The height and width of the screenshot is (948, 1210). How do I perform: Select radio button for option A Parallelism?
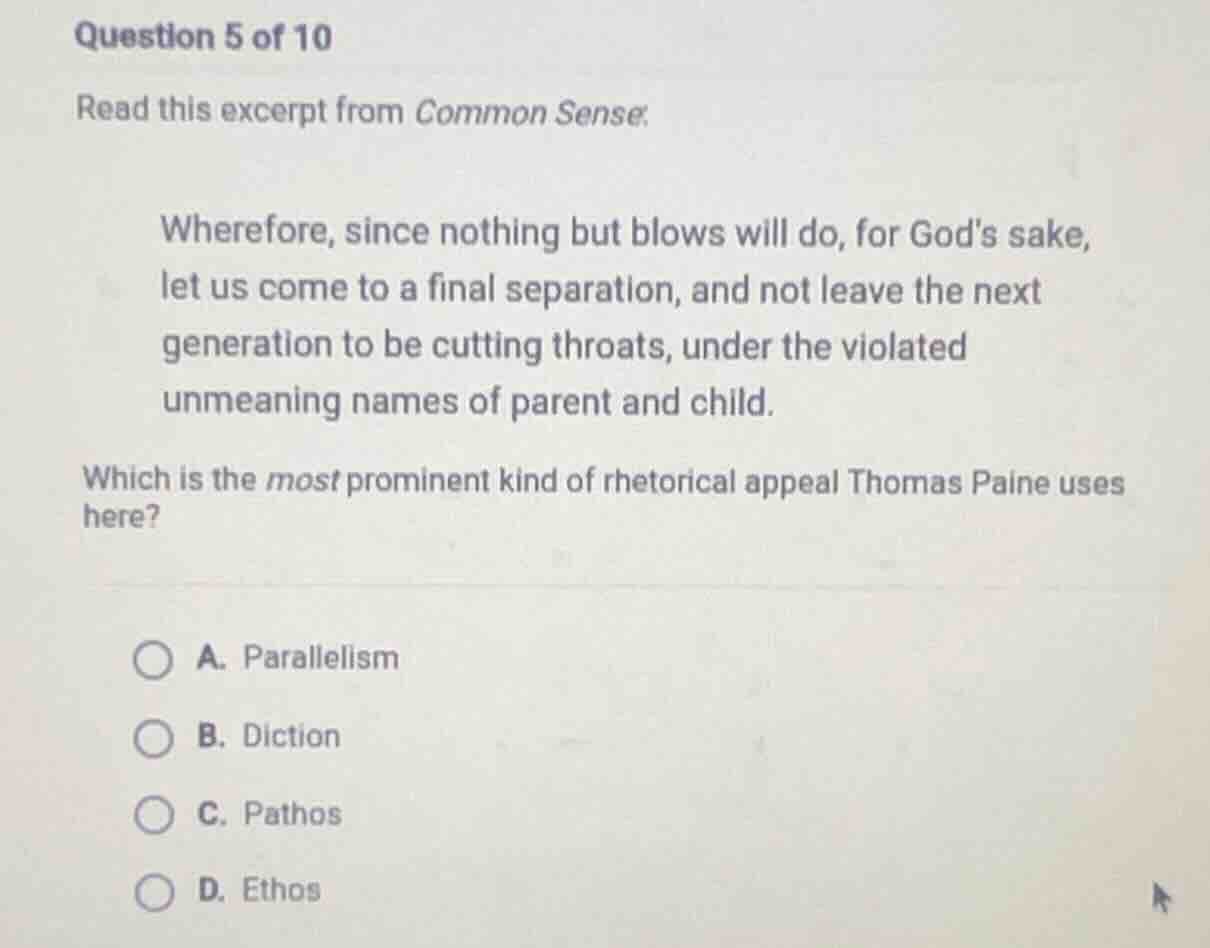[x=152, y=659]
